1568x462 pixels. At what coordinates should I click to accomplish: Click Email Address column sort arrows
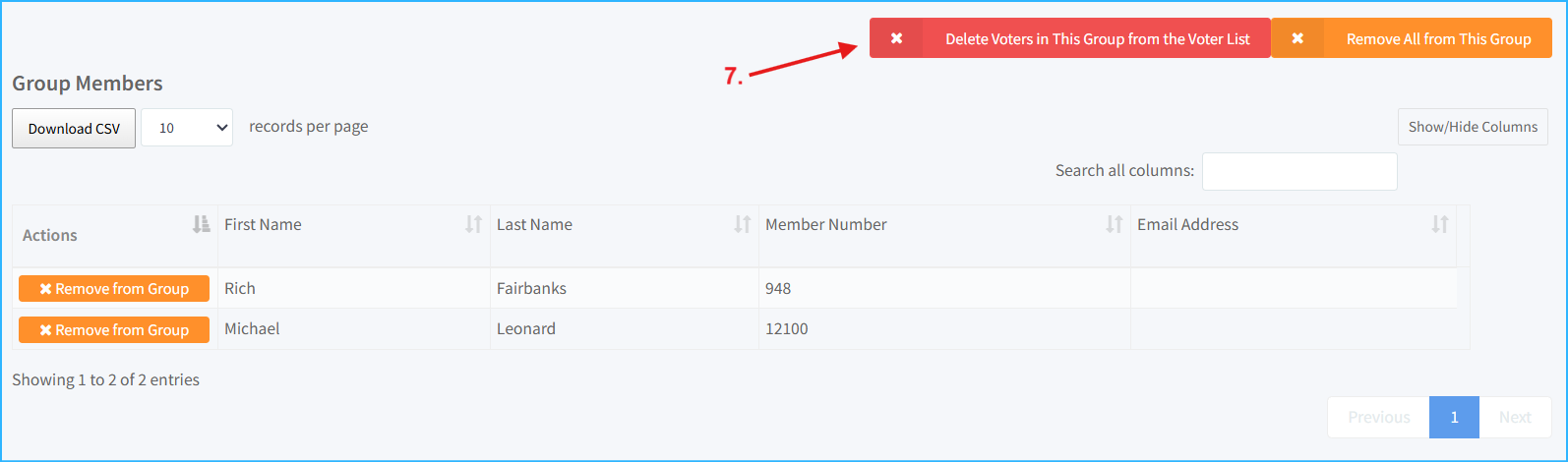1439,224
